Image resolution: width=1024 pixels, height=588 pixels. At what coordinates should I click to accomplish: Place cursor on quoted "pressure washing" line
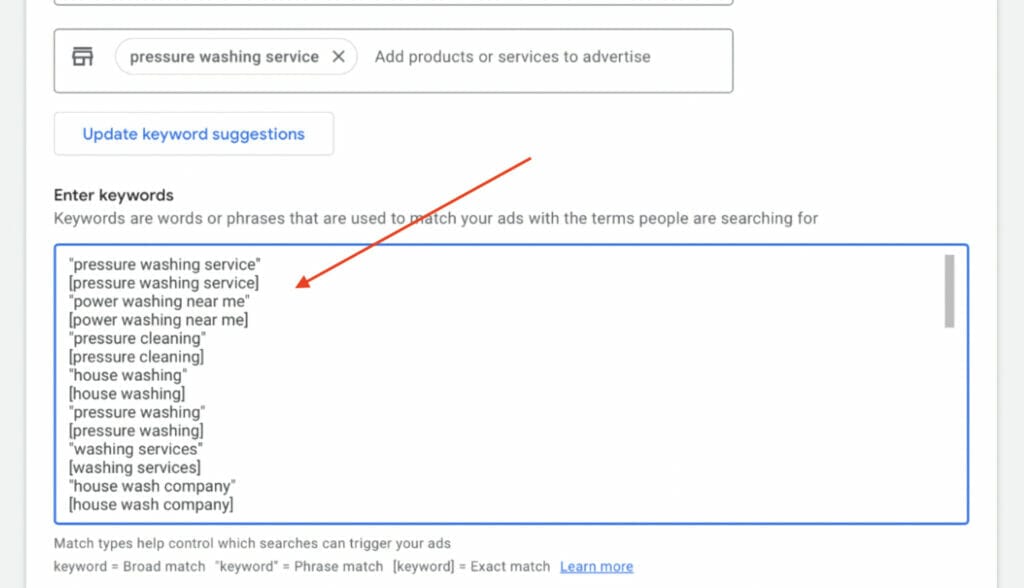click(137, 412)
